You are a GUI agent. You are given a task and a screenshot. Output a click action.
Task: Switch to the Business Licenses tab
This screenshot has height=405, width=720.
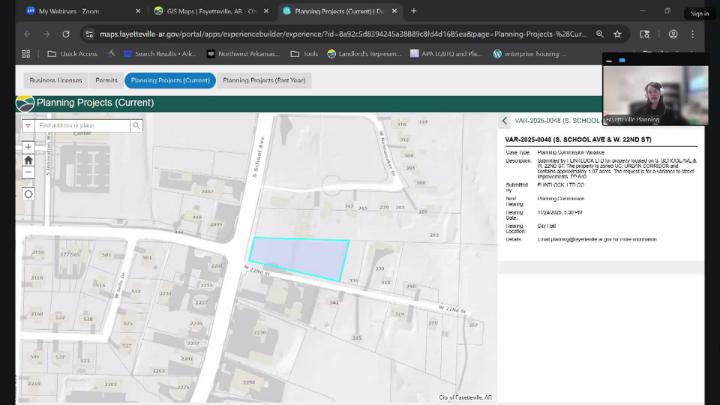(56, 80)
